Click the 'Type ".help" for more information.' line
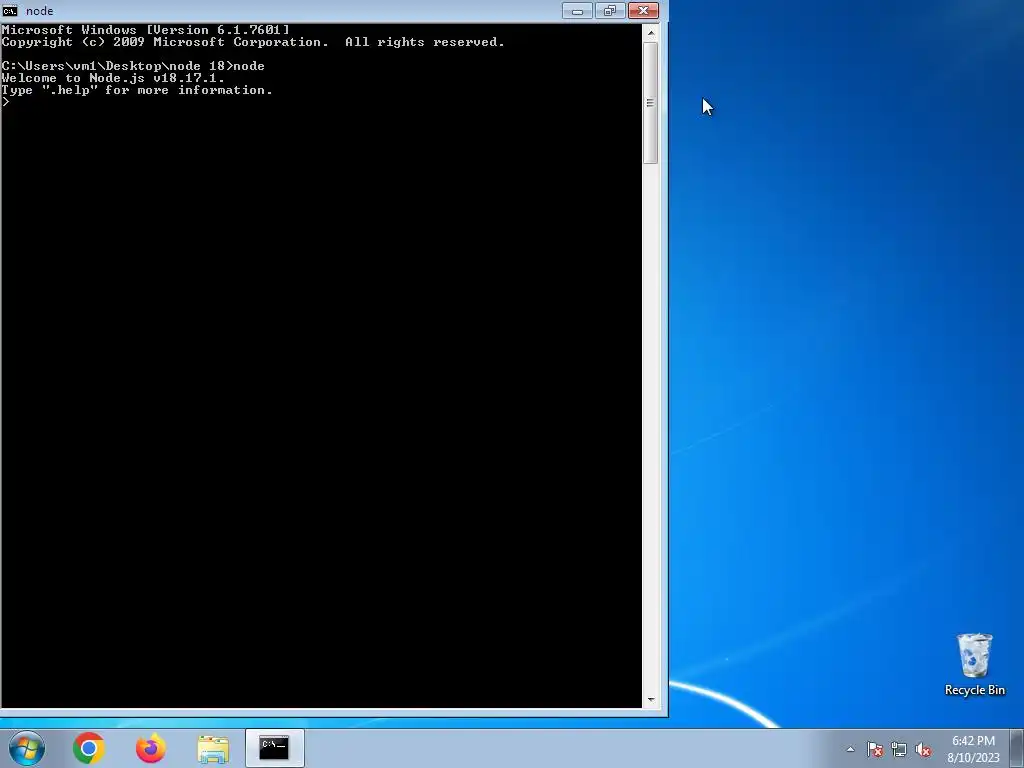This screenshot has height=768, width=1024. pyautogui.click(x=137, y=90)
